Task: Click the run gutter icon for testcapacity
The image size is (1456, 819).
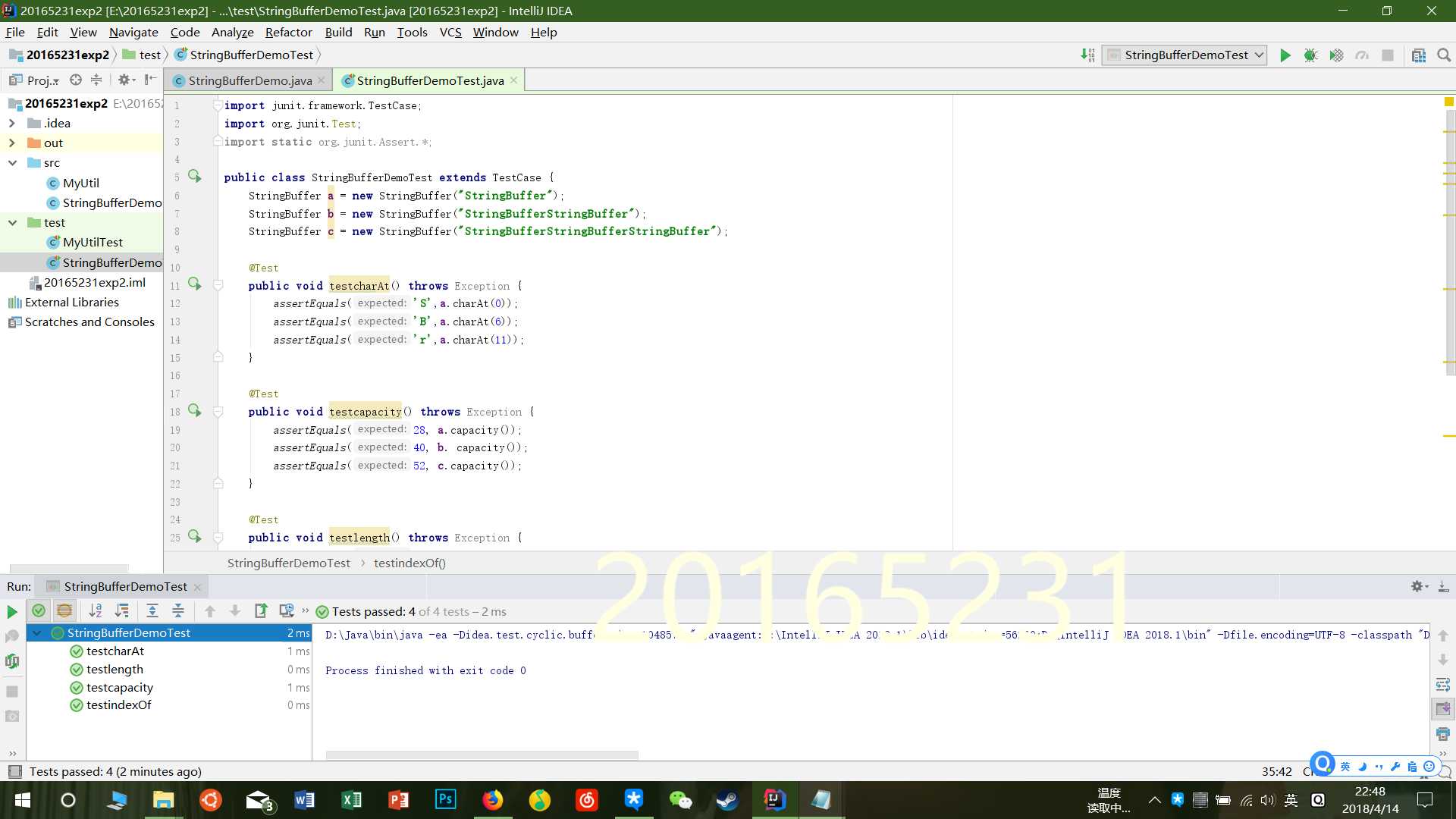Action: (195, 410)
